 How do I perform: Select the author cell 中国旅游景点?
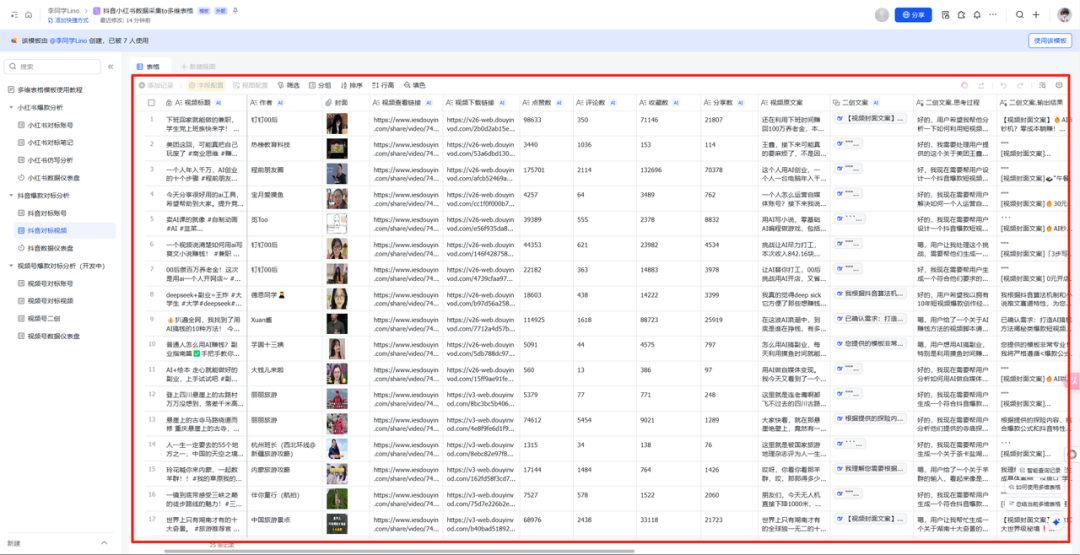(x=284, y=524)
